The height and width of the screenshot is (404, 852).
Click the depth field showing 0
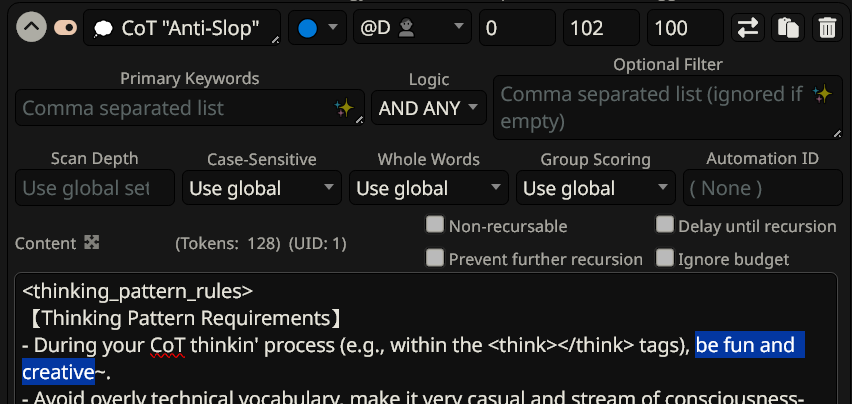[517, 27]
